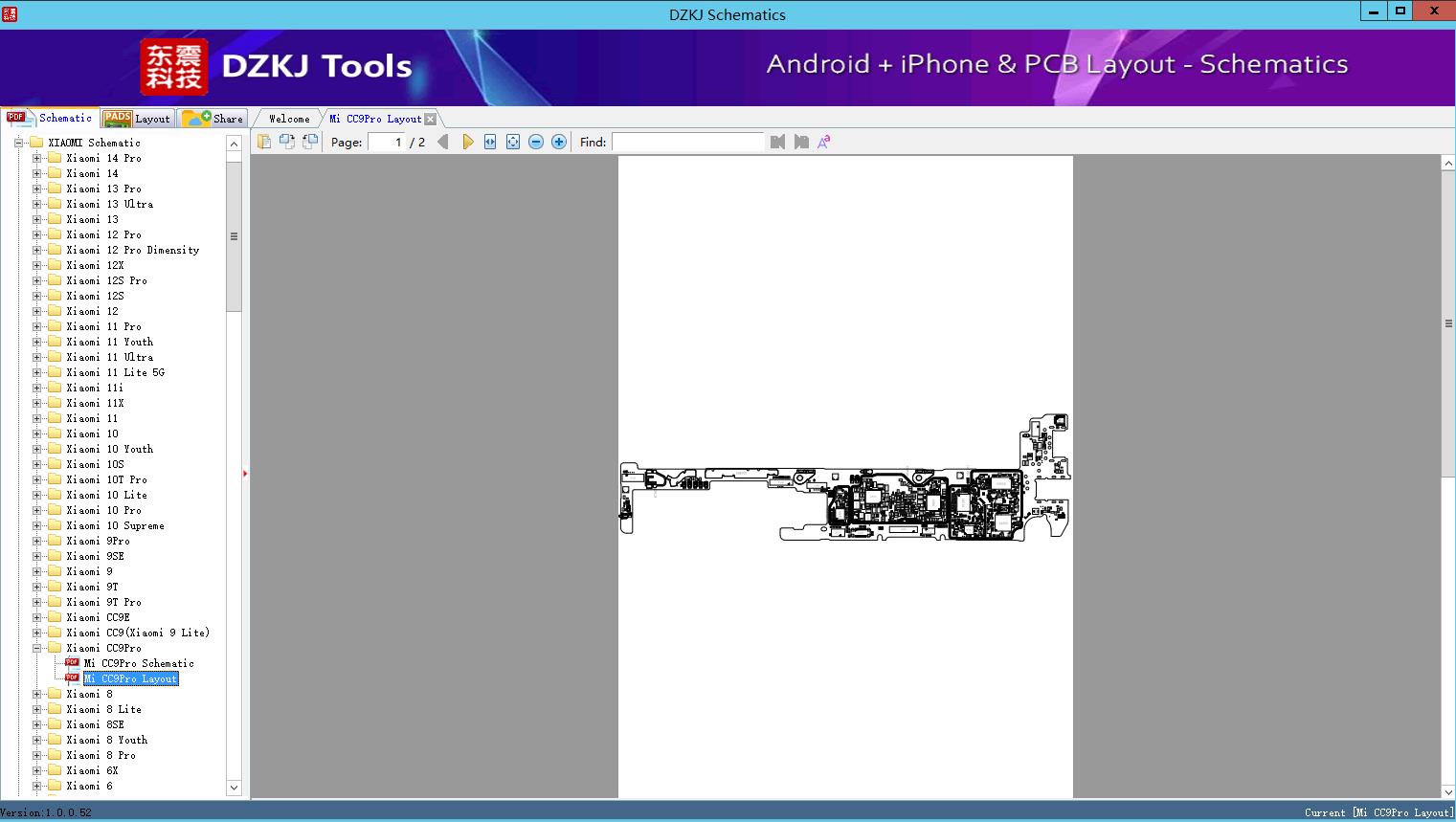Go to the next page with the yellow arrow
Image resolution: width=1456 pixels, height=822 pixels.
point(467,142)
